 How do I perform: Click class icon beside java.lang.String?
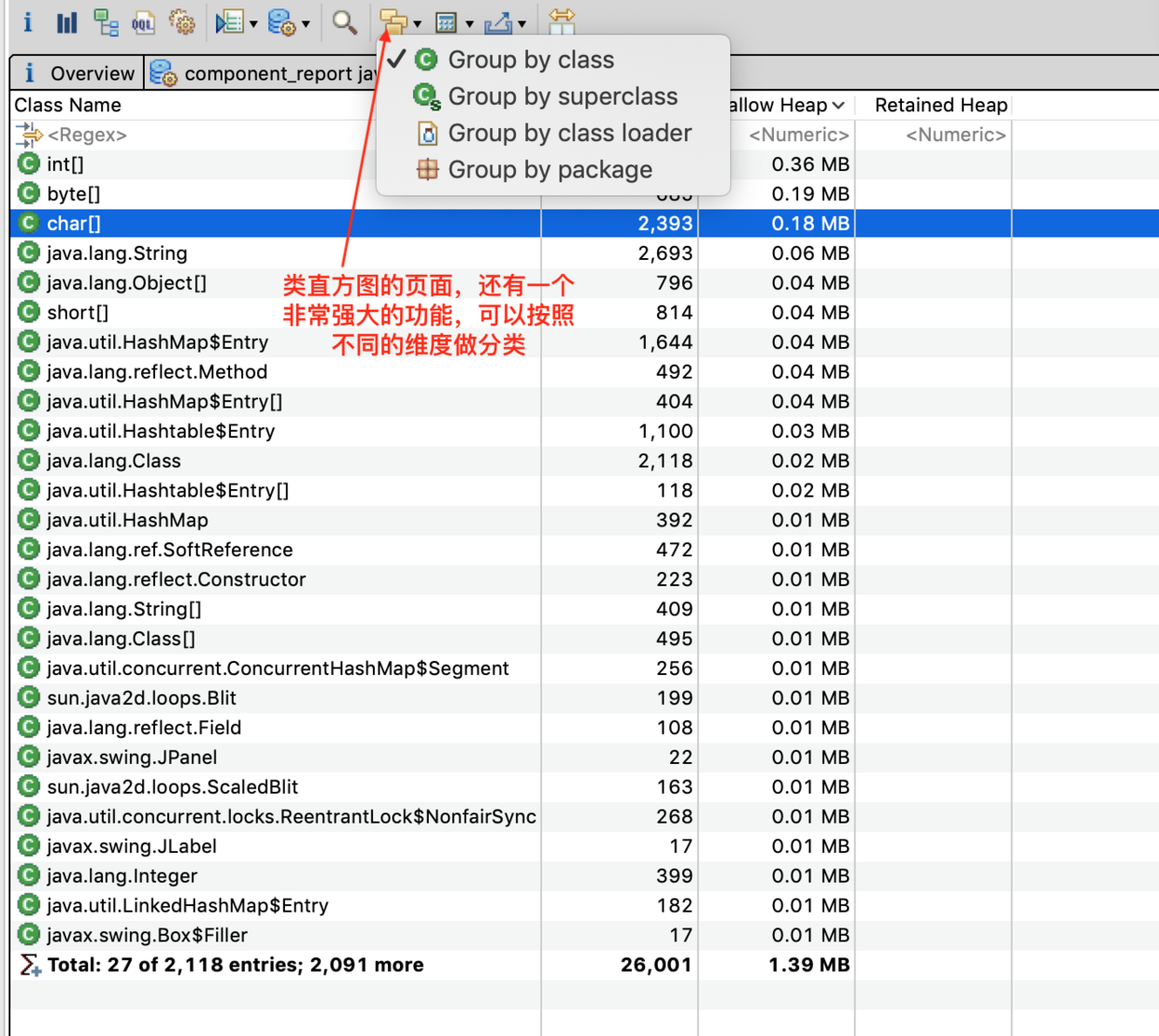tap(29, 253)
